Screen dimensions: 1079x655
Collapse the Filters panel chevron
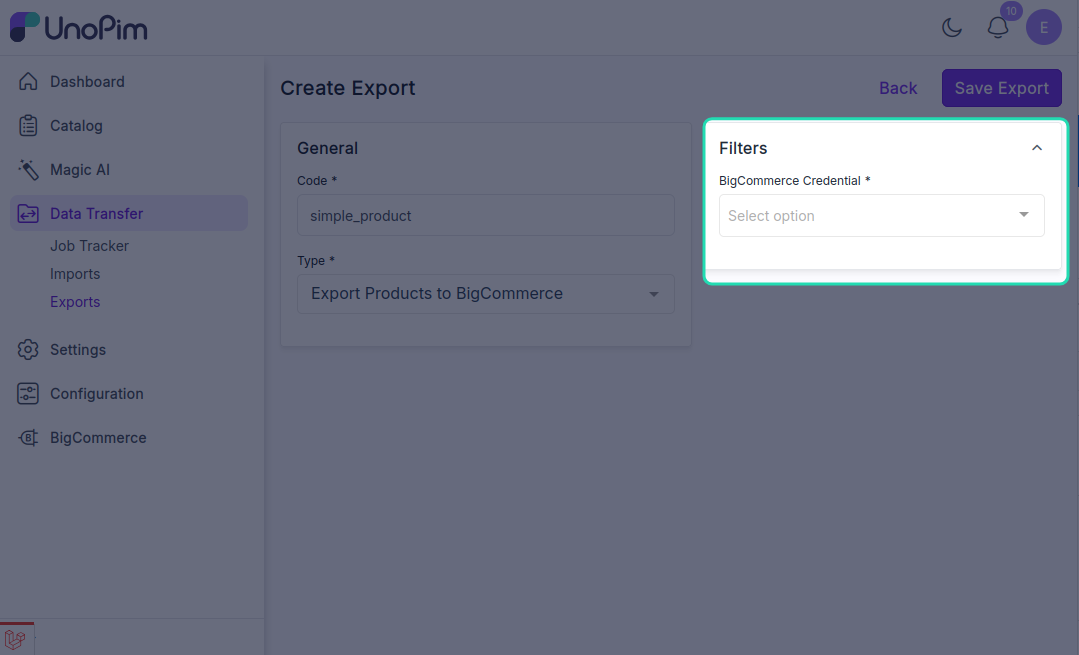[x=1037, y=148]
